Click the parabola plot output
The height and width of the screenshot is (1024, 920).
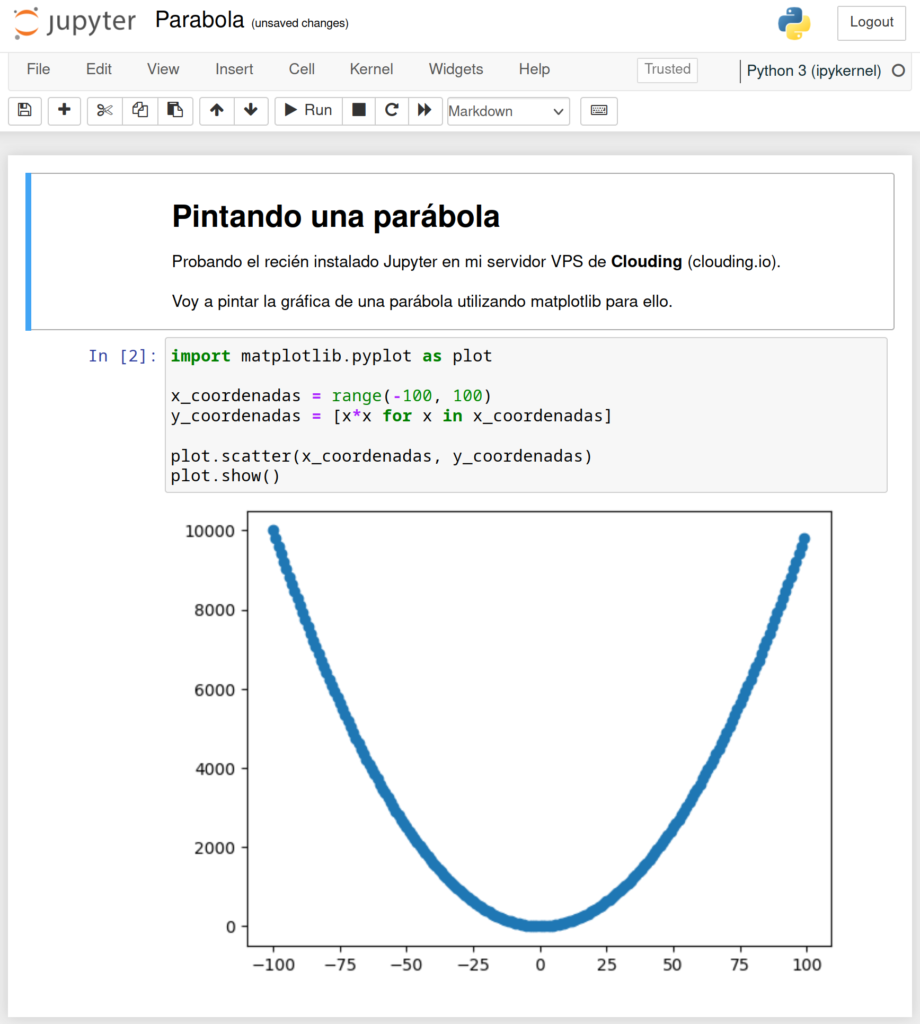pyautogui.click(x=507, y=742)
